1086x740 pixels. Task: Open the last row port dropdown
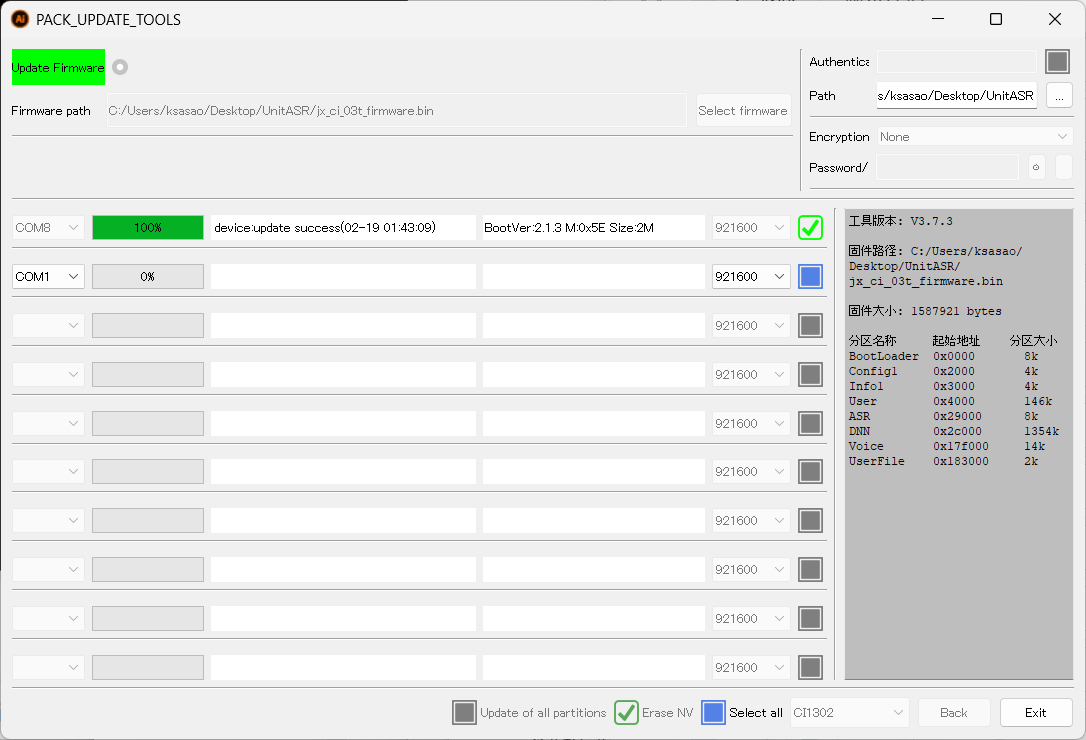(x=48, y=667)
